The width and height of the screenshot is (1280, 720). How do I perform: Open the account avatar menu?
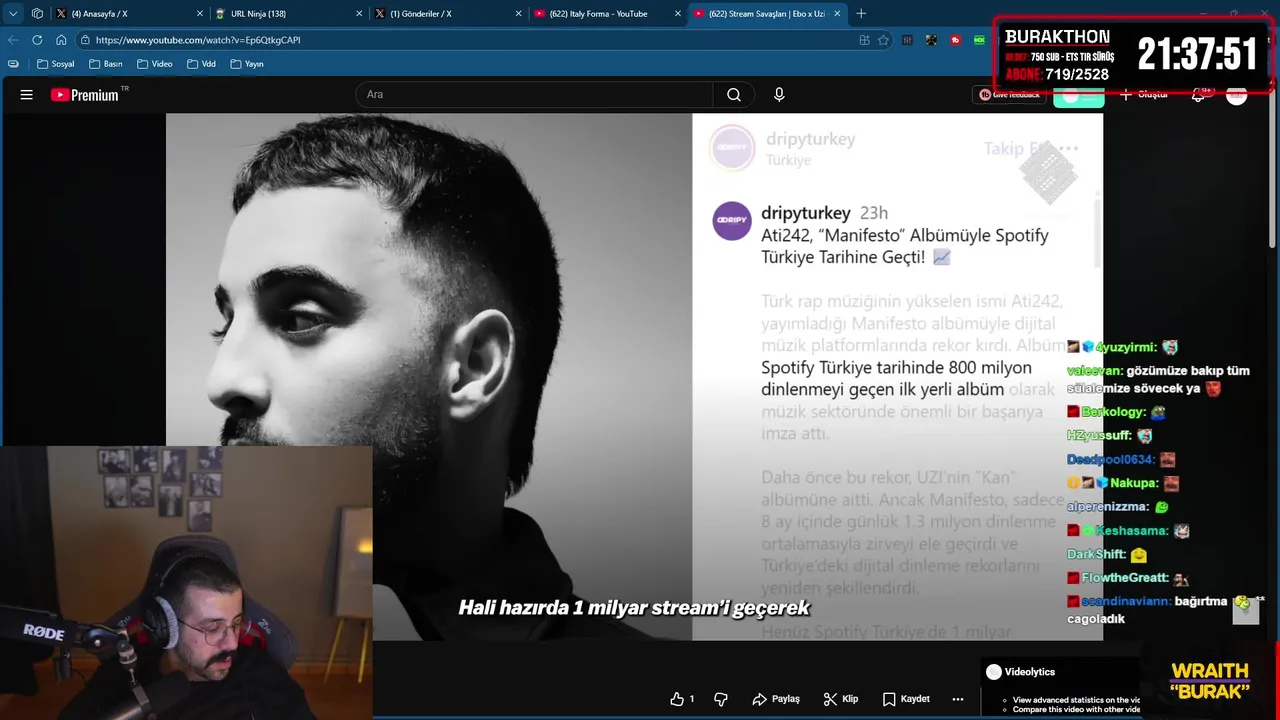point(1237,95)
